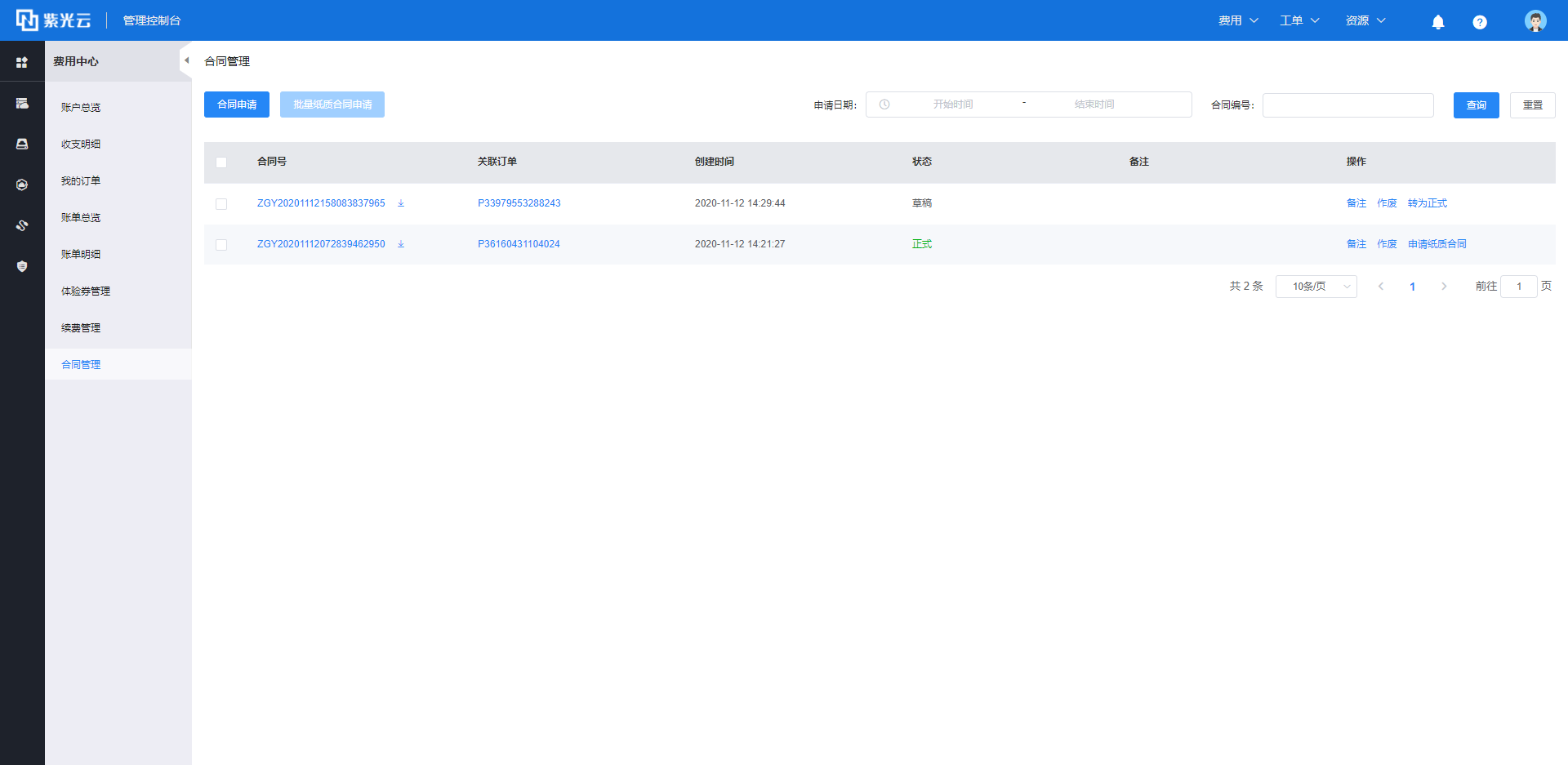1568x765 pixels.
Task: Click the 批量纸质合同申请 button
Action: click(x=332, y=105)
